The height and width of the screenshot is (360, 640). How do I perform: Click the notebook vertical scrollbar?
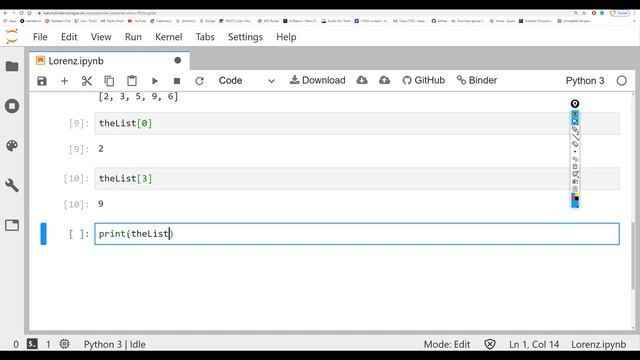tap(633, 256)
